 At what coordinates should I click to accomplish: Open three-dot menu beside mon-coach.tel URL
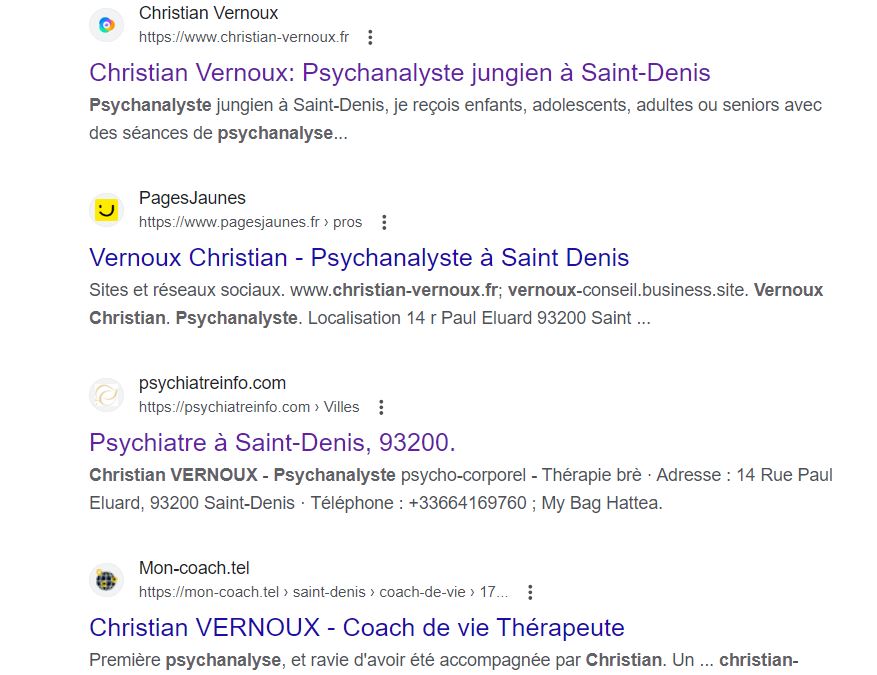530,593
